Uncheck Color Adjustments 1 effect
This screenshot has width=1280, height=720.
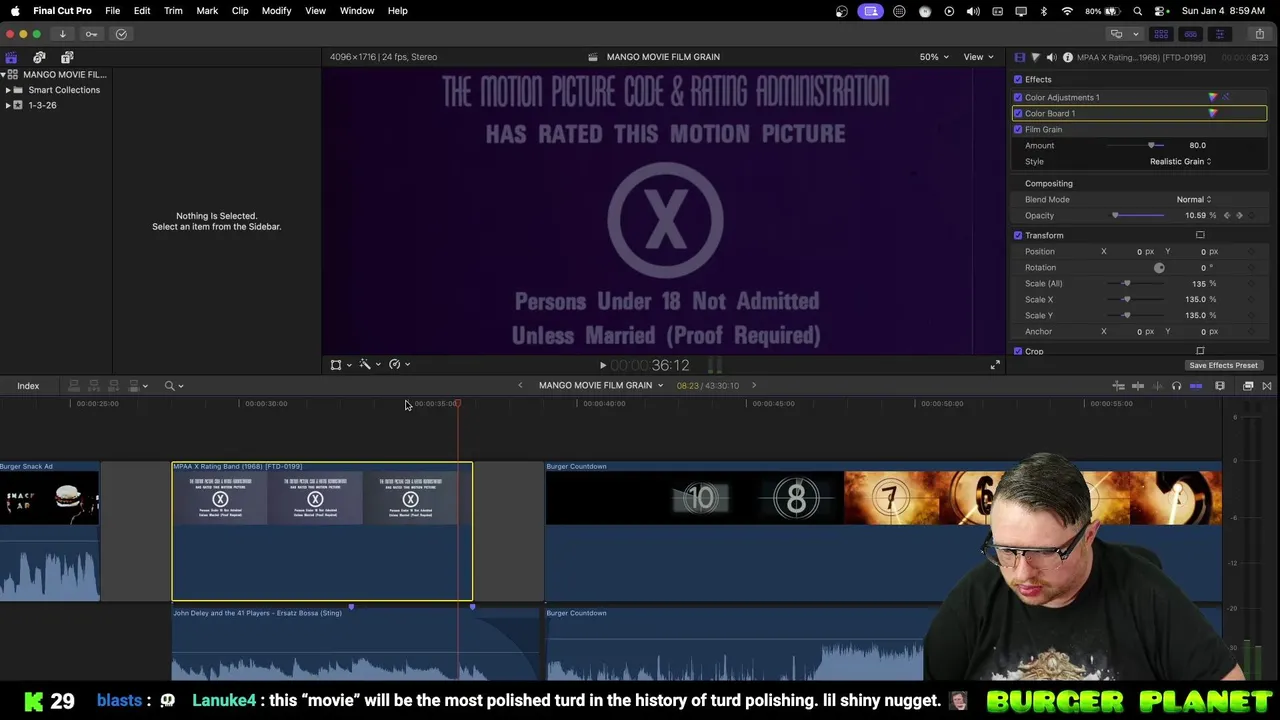click(x=1018, y=97)
